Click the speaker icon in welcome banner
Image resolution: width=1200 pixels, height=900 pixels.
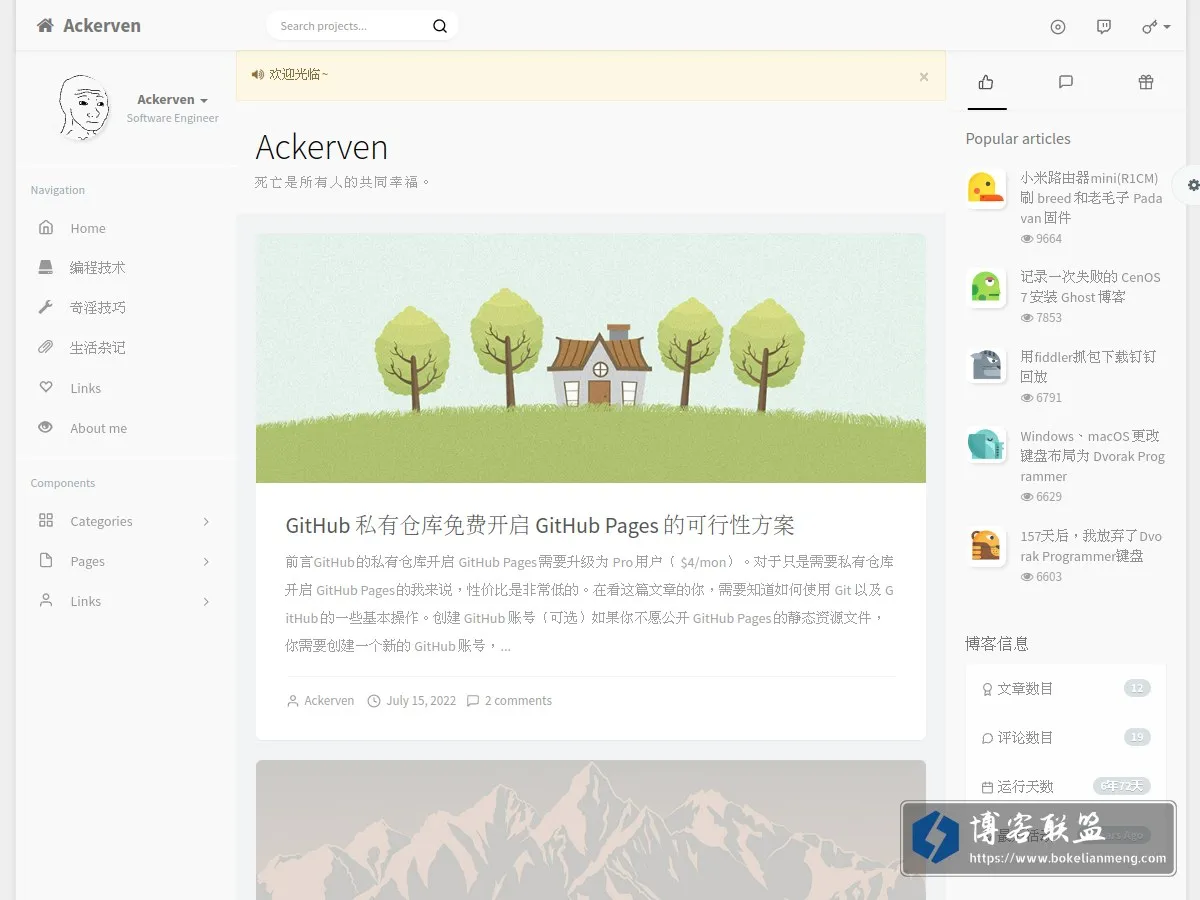tap(258, 74)
